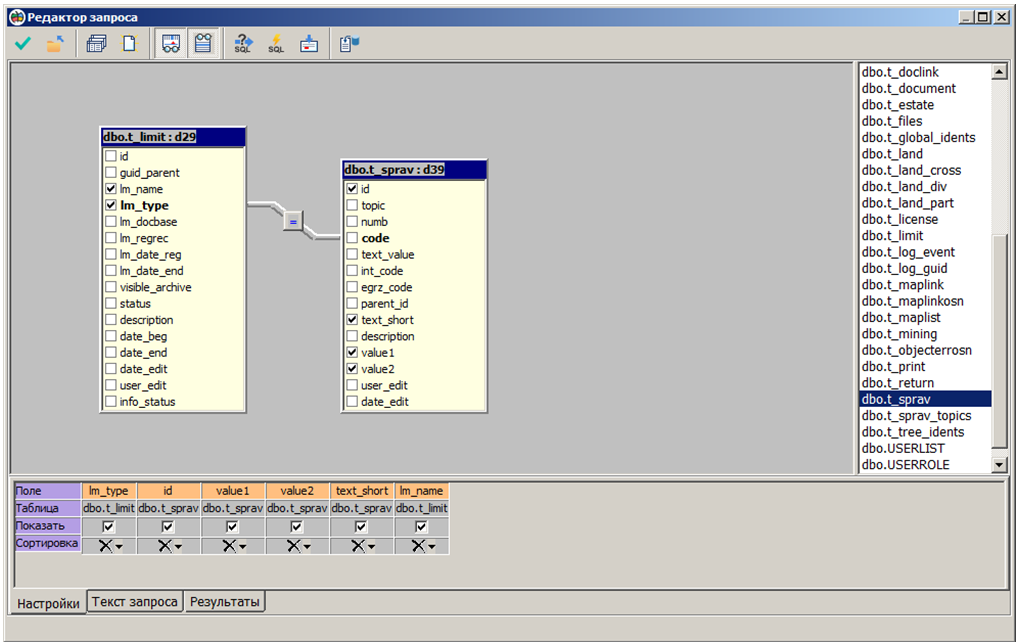1018x642 pixels.
Task: Click the stacked tables toolbar icon
Action: click(97, 44)
